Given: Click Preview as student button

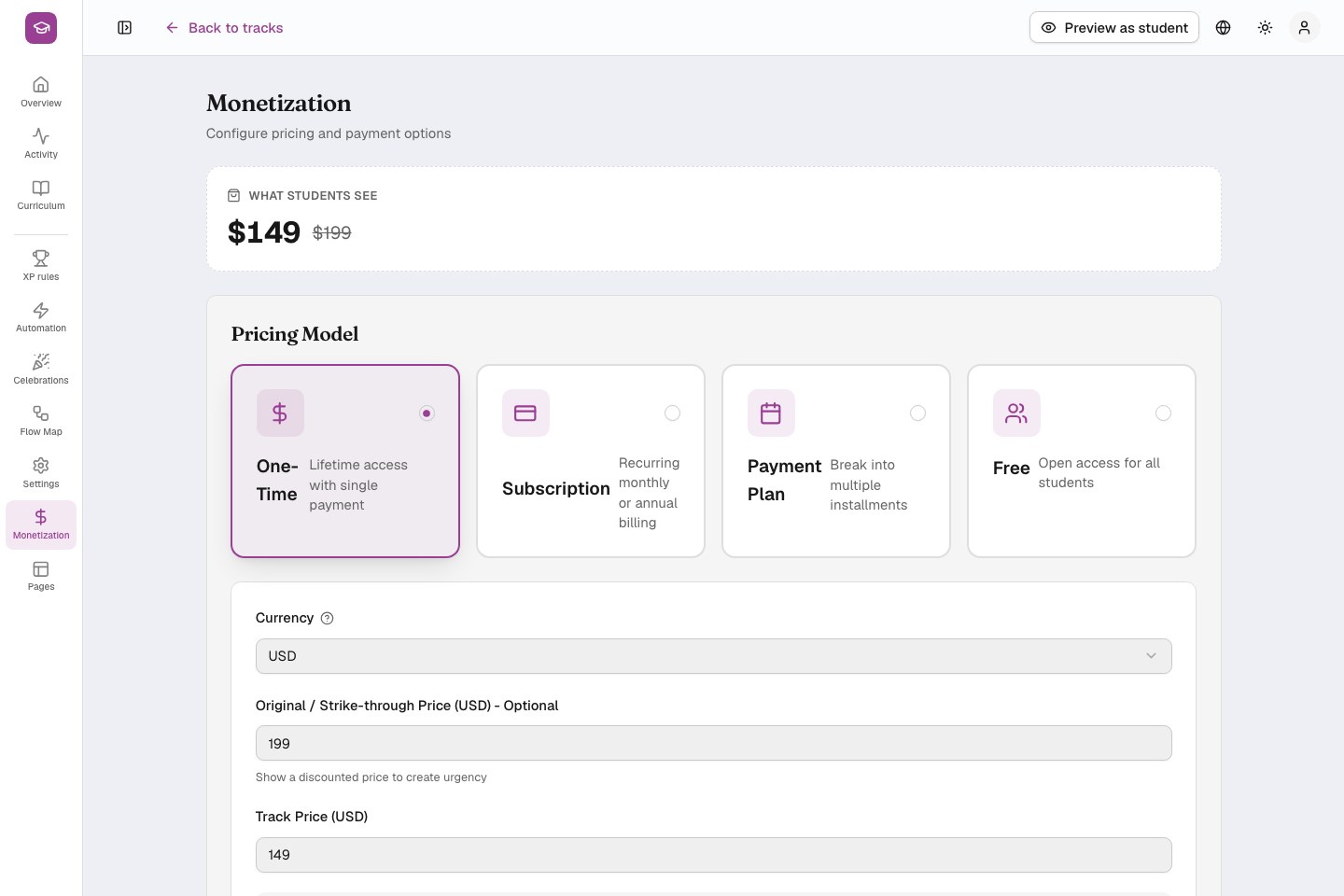Looking at the screenshot, I should [1114, 28].
